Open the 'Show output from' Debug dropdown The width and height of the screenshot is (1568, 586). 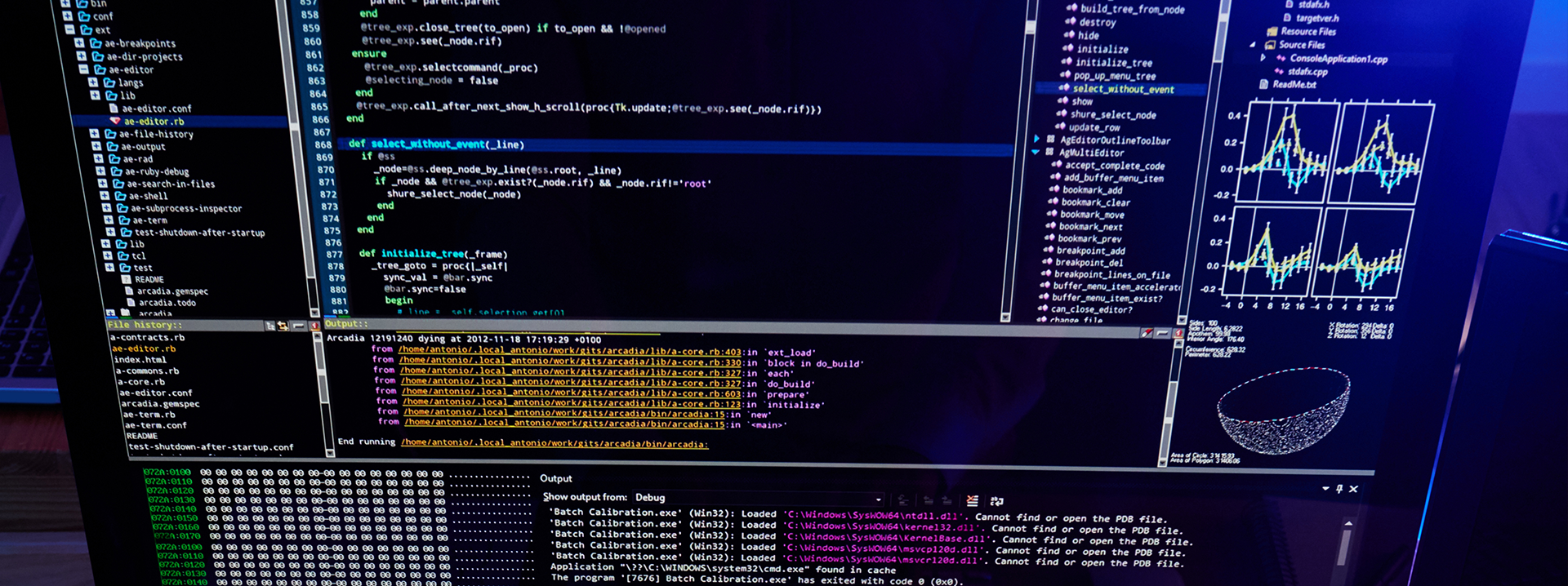point(759,498)
